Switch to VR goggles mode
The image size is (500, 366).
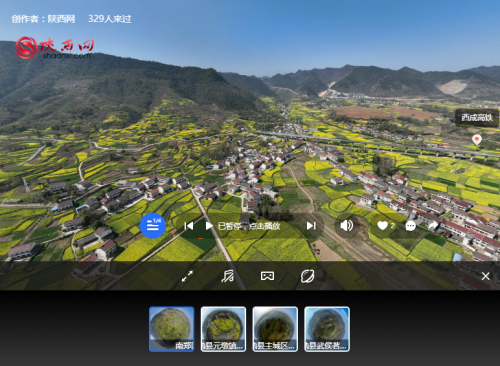(267, 276)
